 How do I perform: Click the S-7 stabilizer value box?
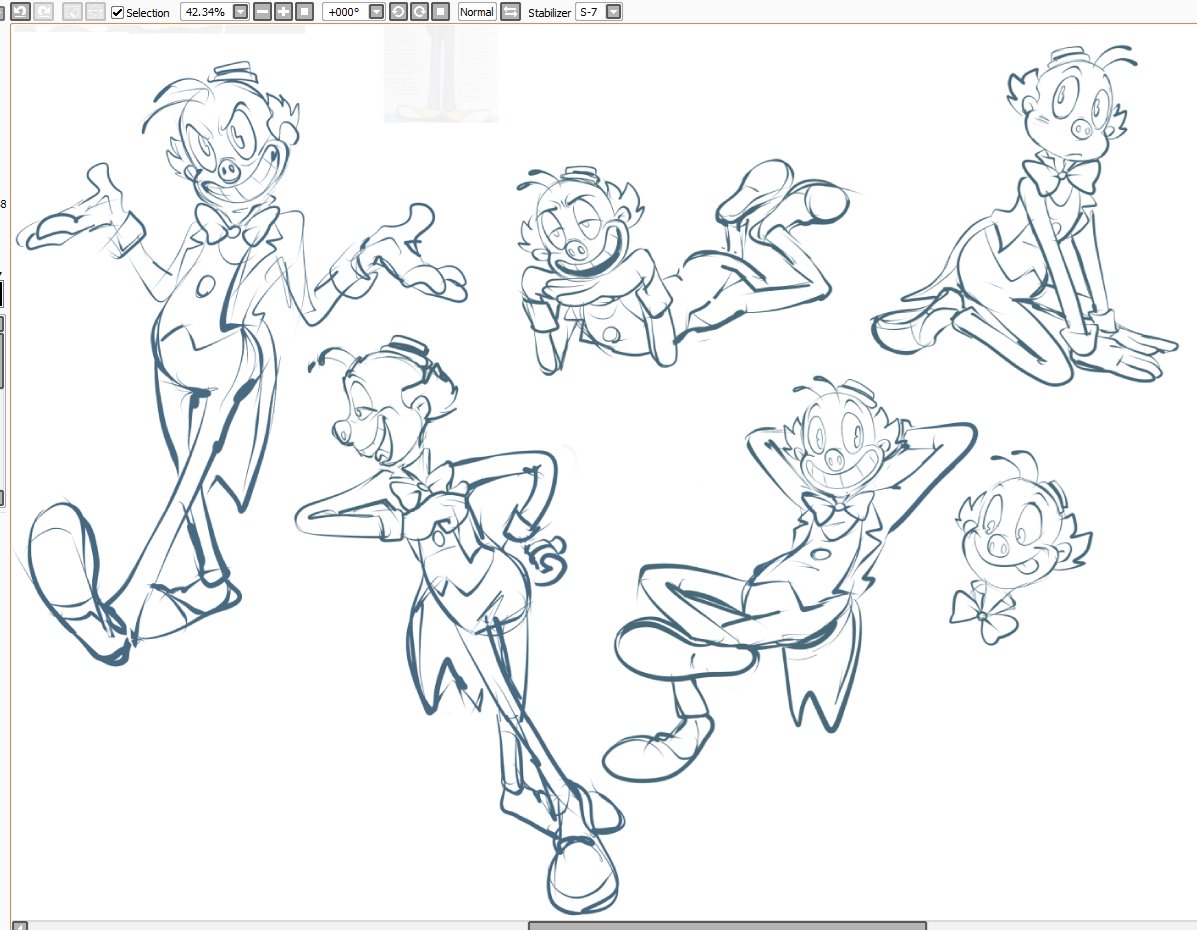click(590, 11)
